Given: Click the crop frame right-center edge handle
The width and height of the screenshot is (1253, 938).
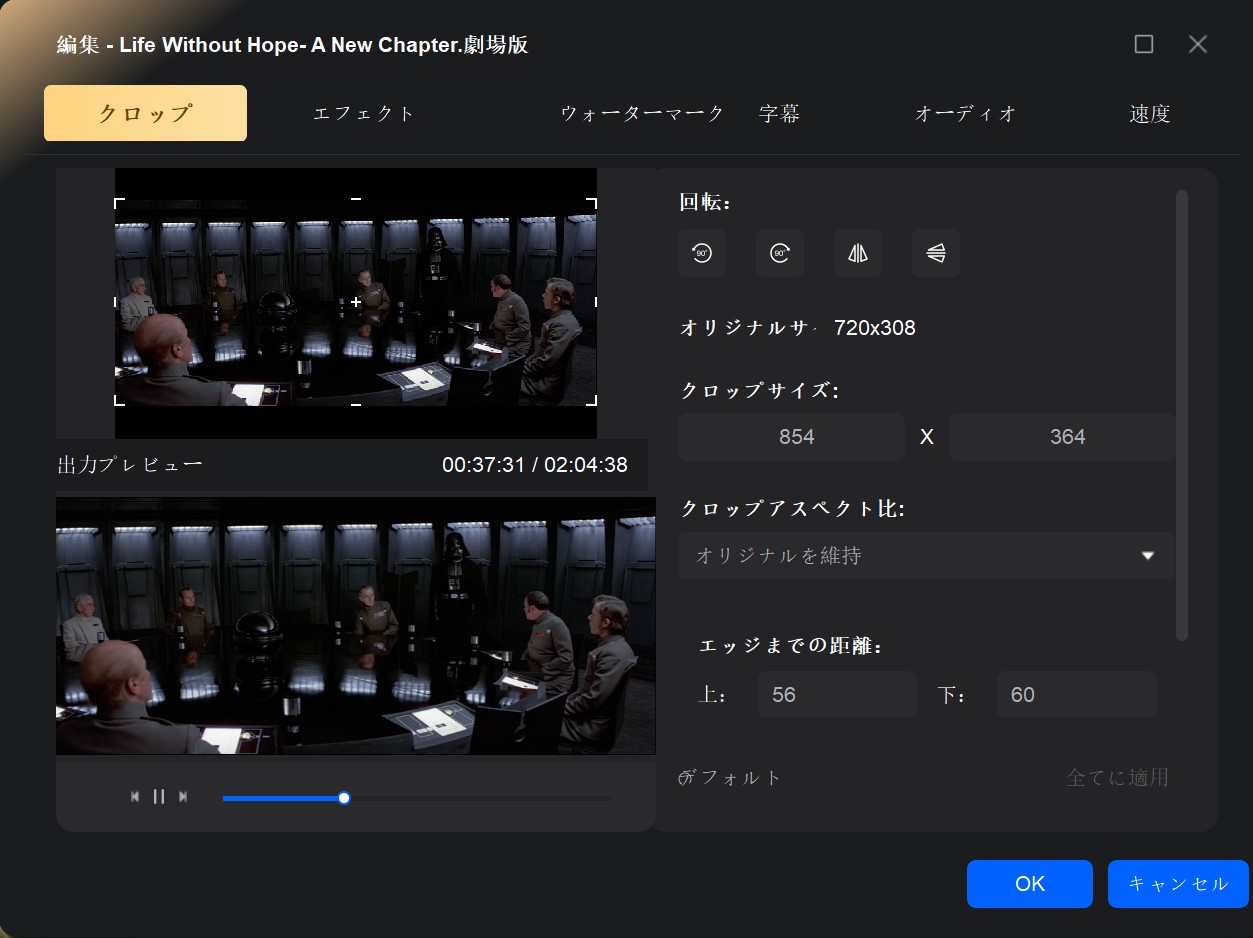Looking at the screenshot, I should (596, 302).
